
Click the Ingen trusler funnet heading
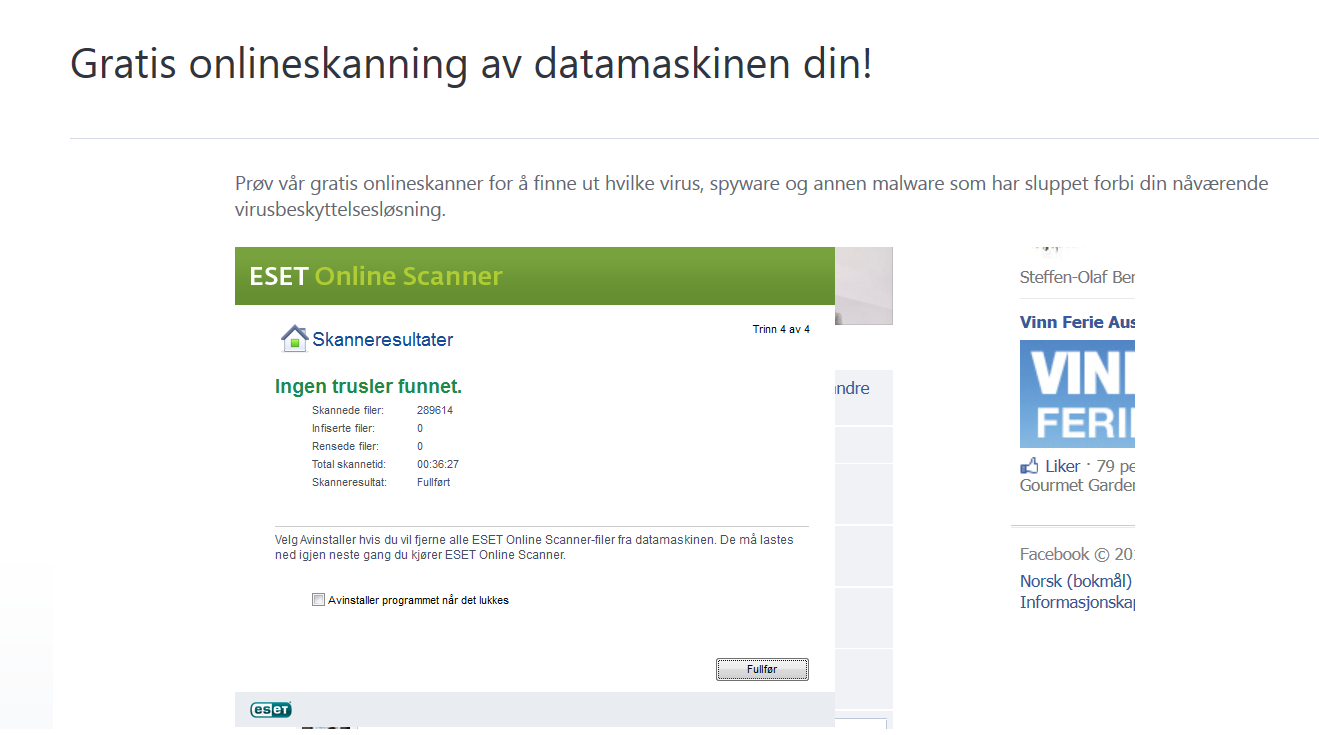(368, 387)
